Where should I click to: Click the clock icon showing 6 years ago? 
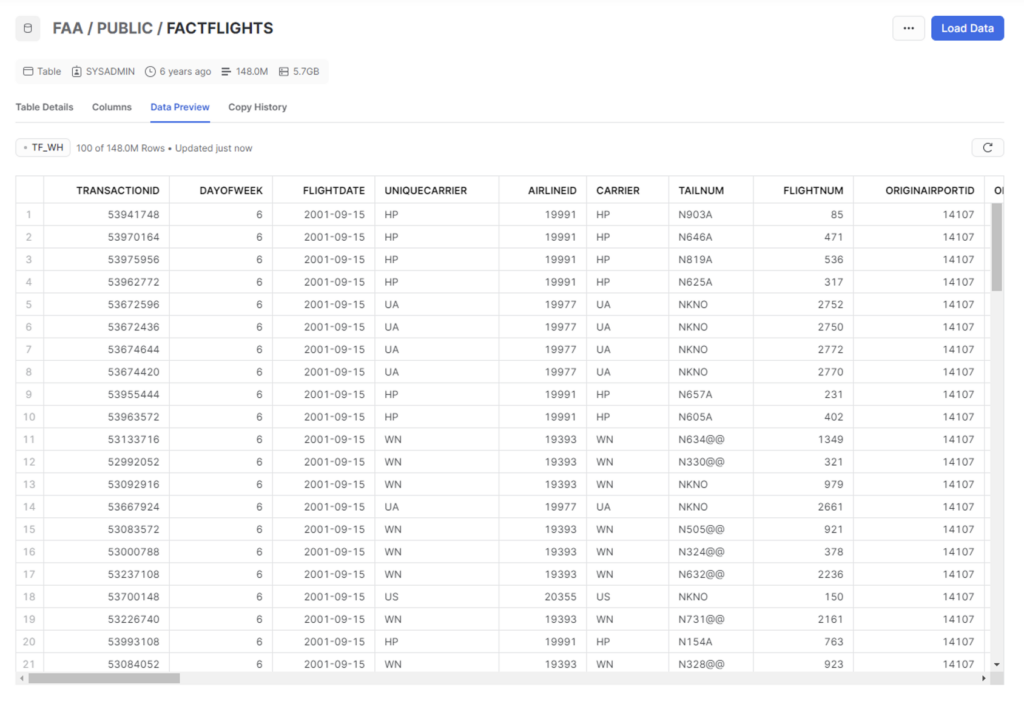pyautogui.click(x=152, y=71)
